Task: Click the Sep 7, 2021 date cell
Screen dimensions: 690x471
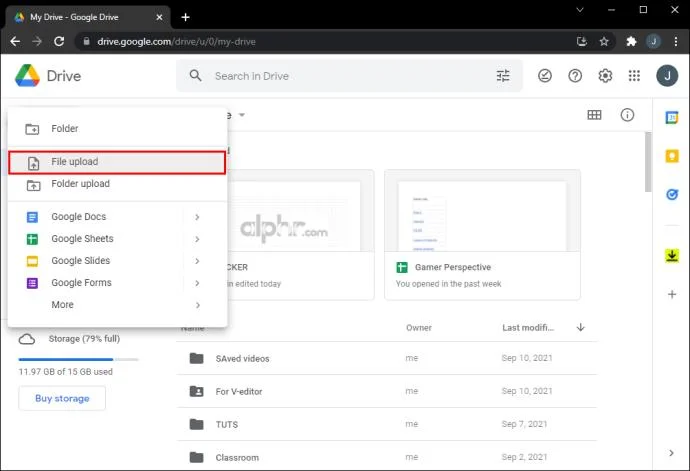Action: (x=524, y=424)
